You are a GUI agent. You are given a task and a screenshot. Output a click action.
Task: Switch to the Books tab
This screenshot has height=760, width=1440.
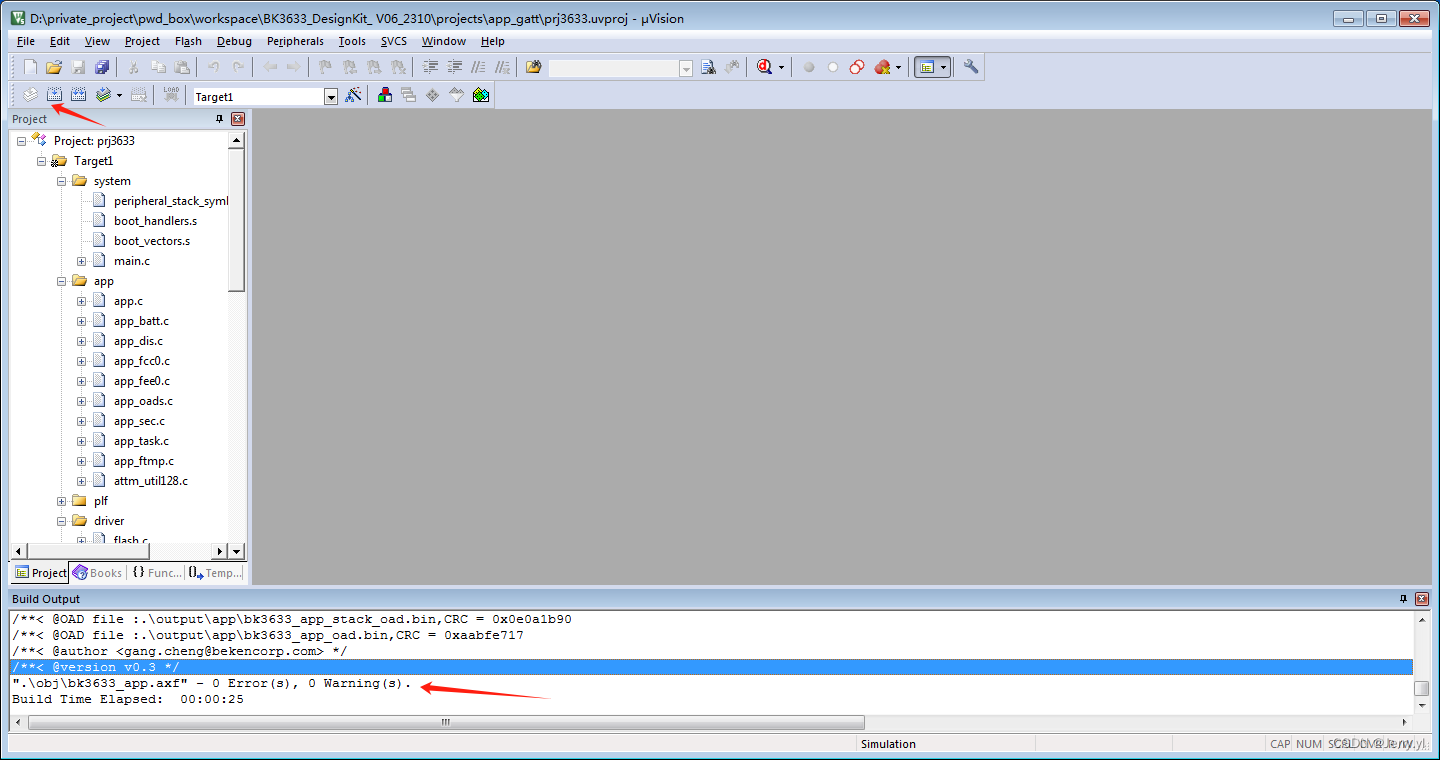97,573
